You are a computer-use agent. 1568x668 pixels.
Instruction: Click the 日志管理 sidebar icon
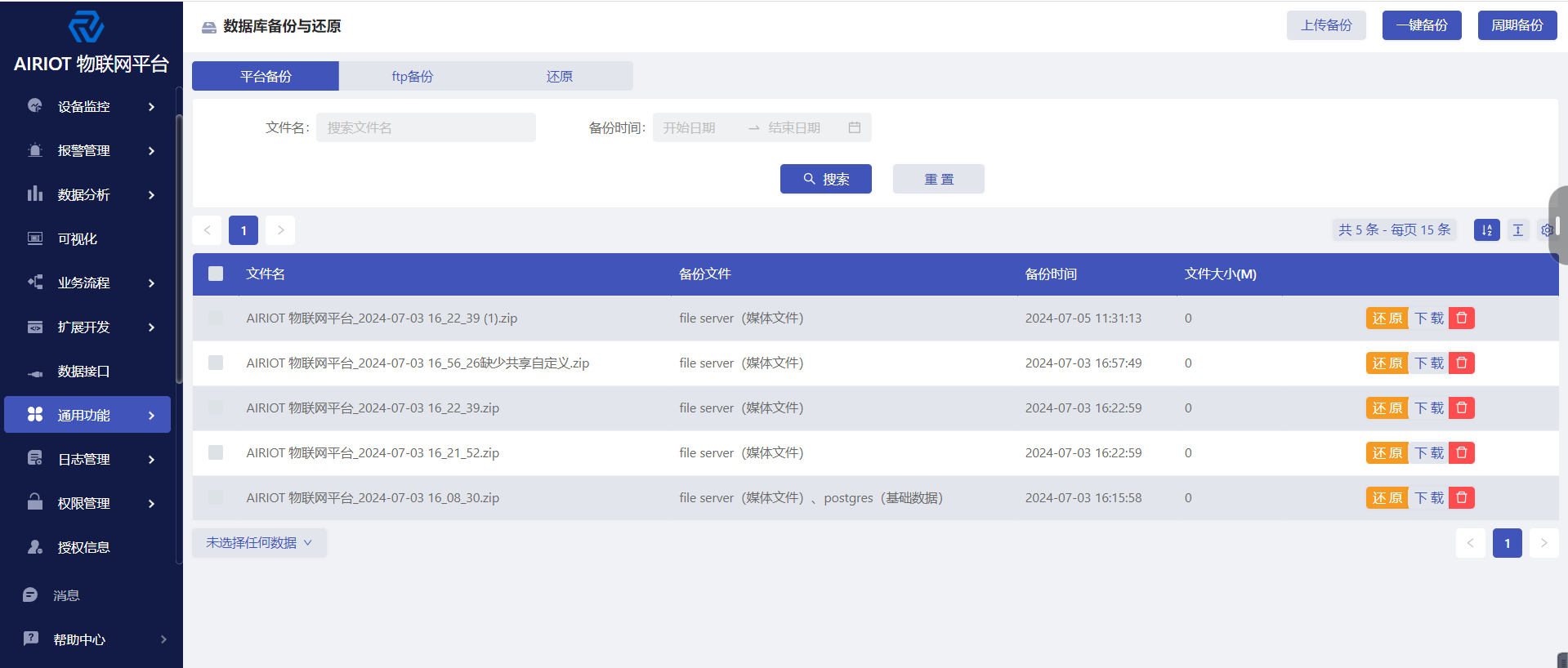pyautogui.click(x=35, y=458)
